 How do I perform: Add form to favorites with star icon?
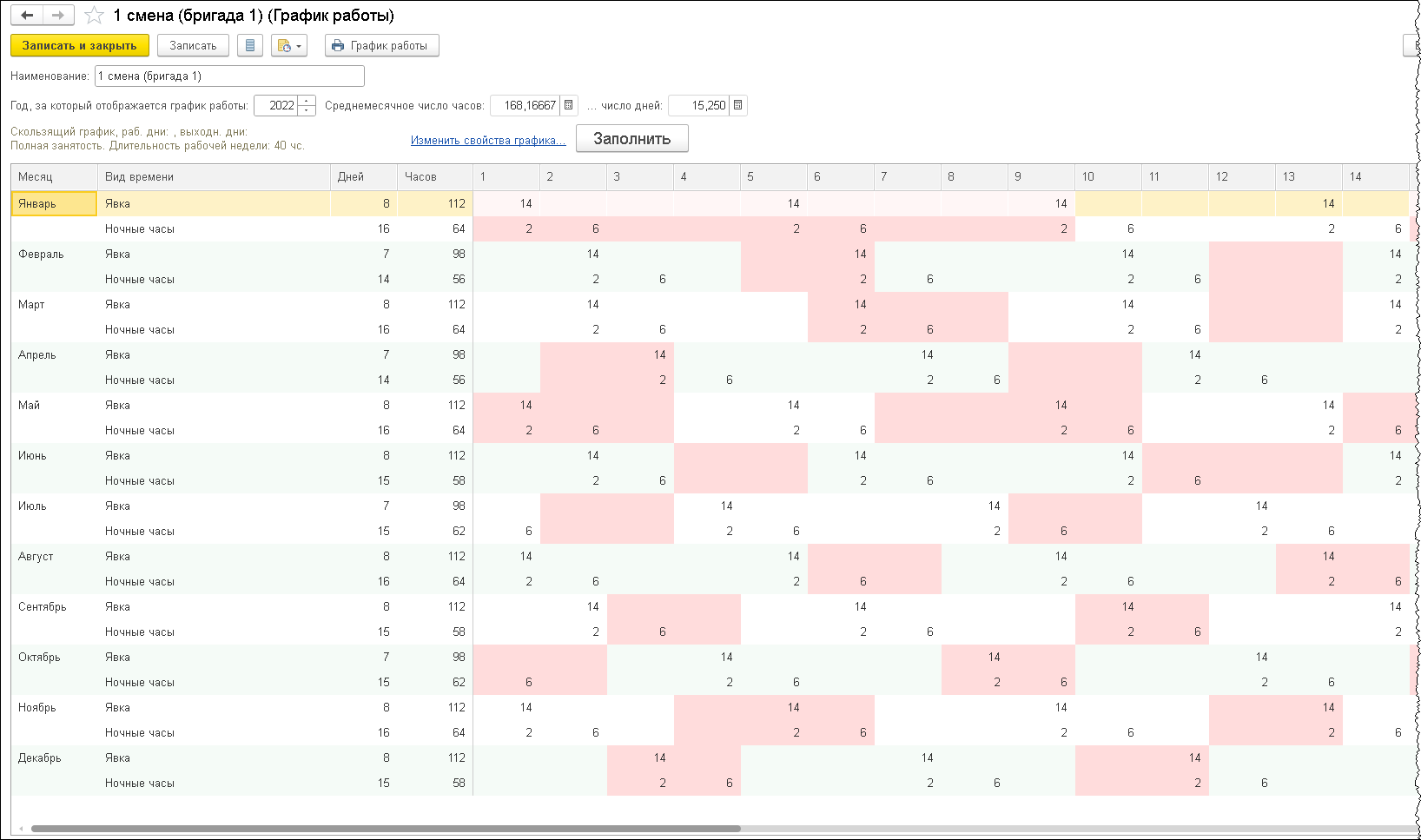point(94,16)
